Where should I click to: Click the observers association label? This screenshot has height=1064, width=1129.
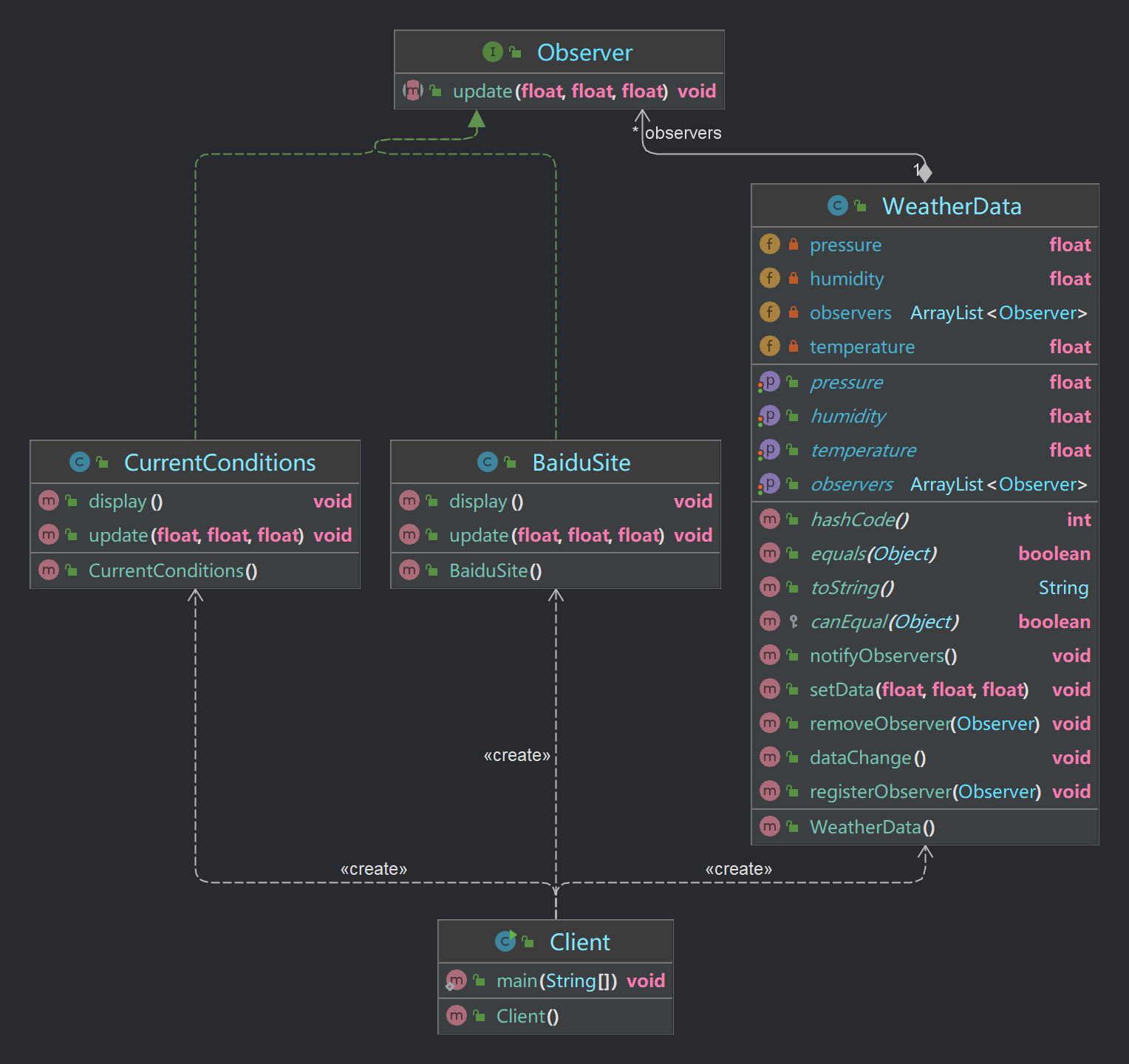point(683,133)
